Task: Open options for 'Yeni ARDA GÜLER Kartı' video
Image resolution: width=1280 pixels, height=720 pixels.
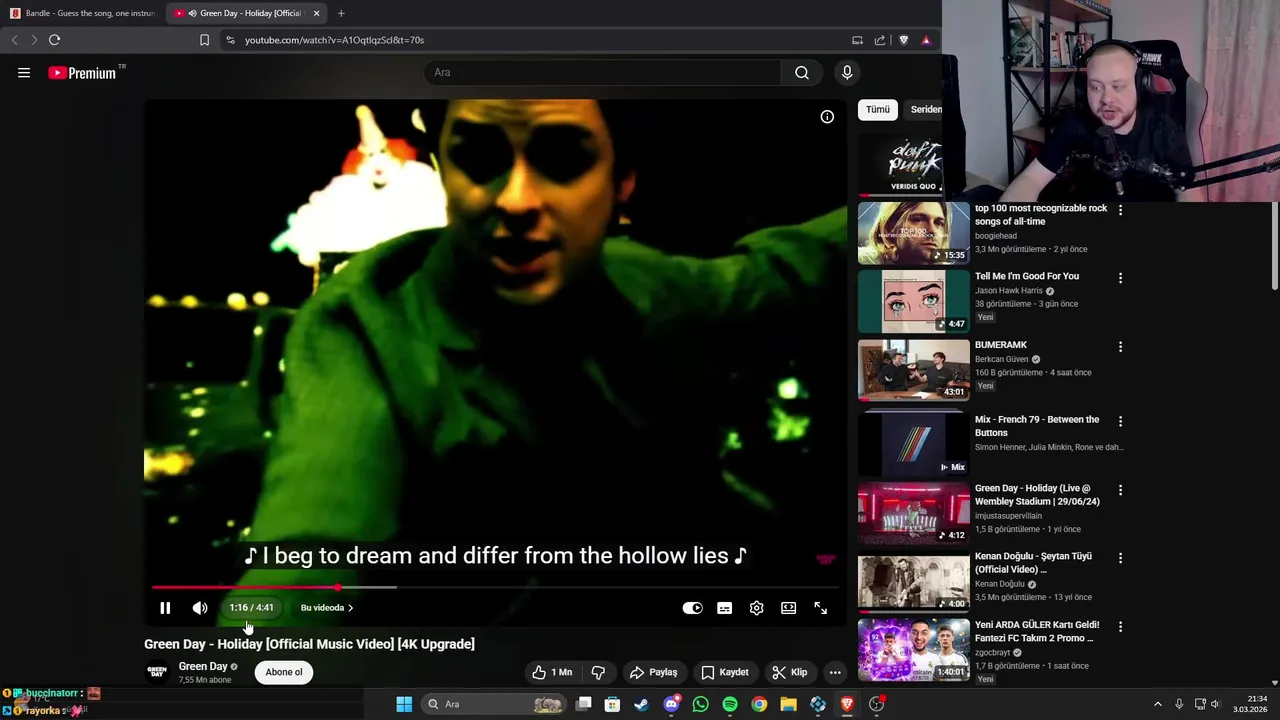Action: tap(1120, 627)
